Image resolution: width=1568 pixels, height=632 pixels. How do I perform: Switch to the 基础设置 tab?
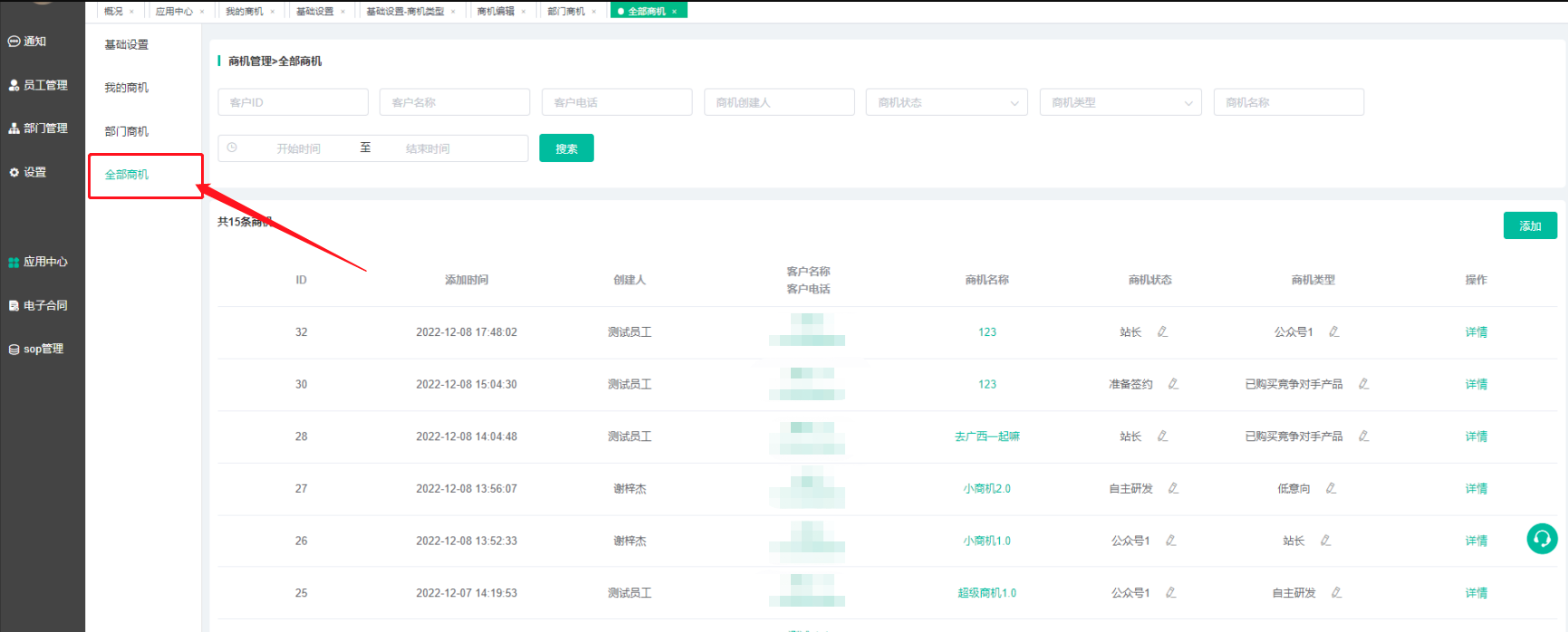[x=314, y=12]
